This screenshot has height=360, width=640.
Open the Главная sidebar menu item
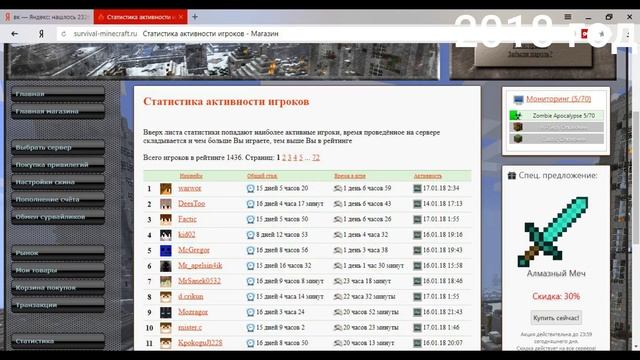point(58,94)
